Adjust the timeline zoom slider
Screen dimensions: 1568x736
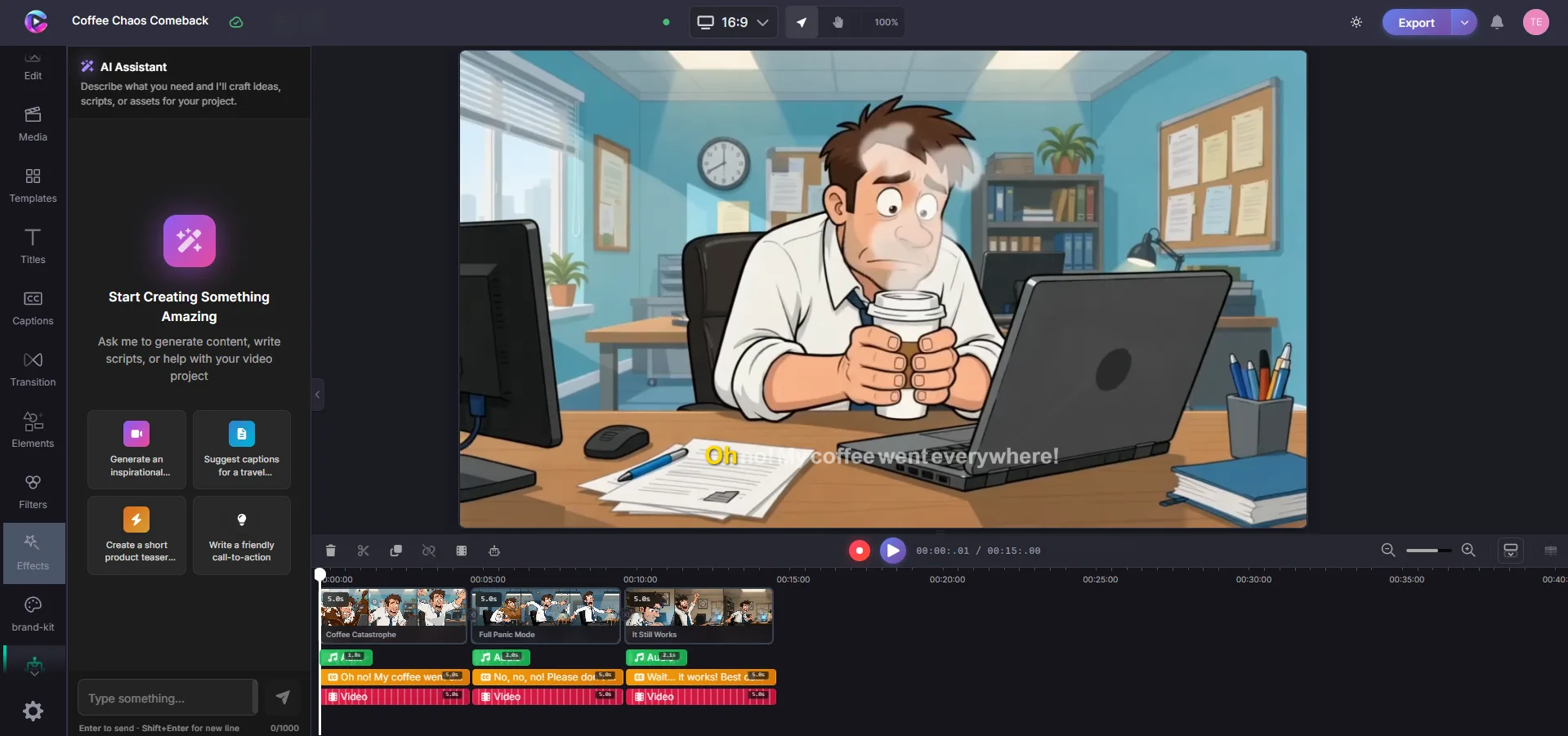[1427, 551]
